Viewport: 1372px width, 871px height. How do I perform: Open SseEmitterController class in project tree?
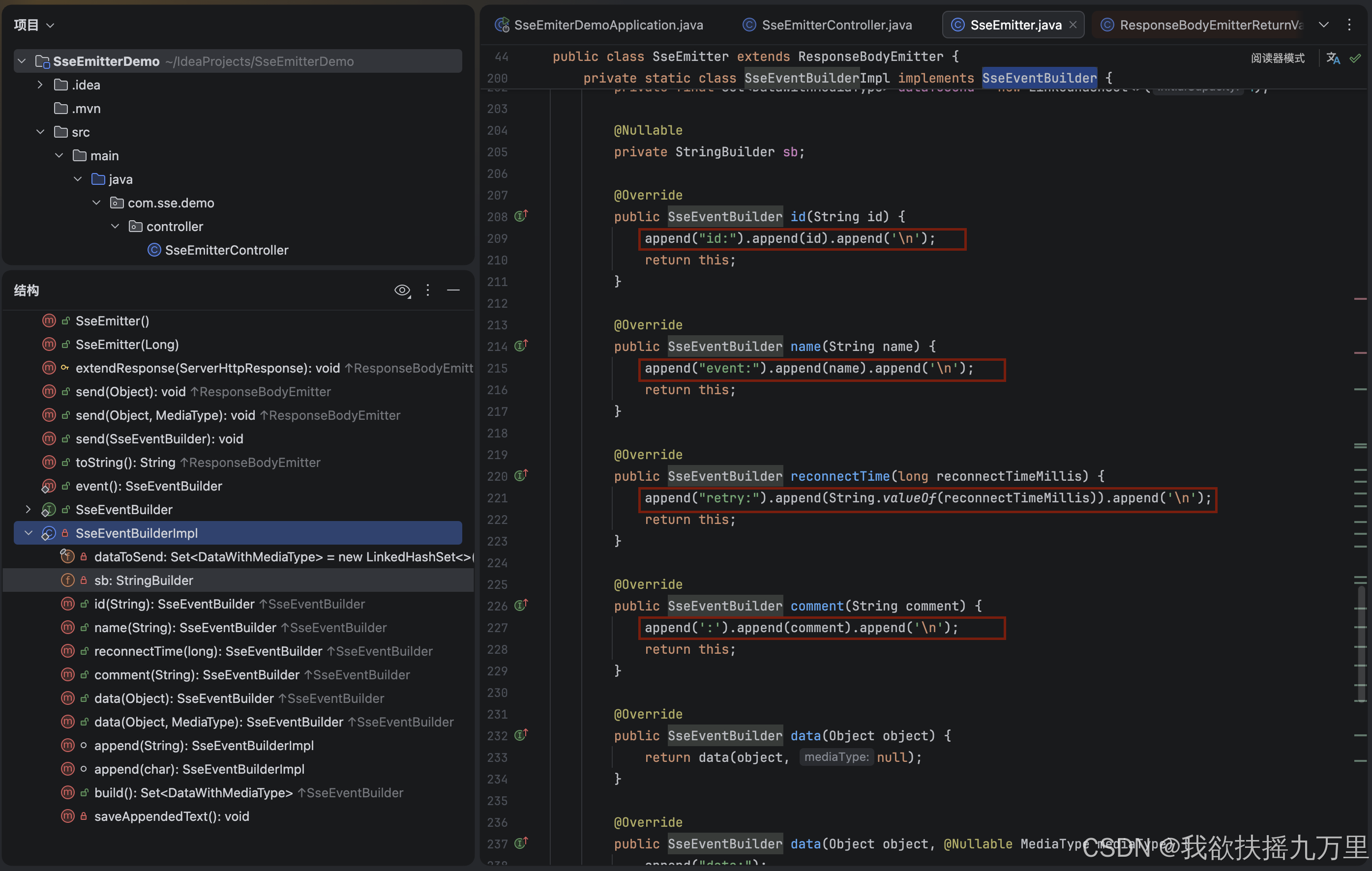pos(227,250)
